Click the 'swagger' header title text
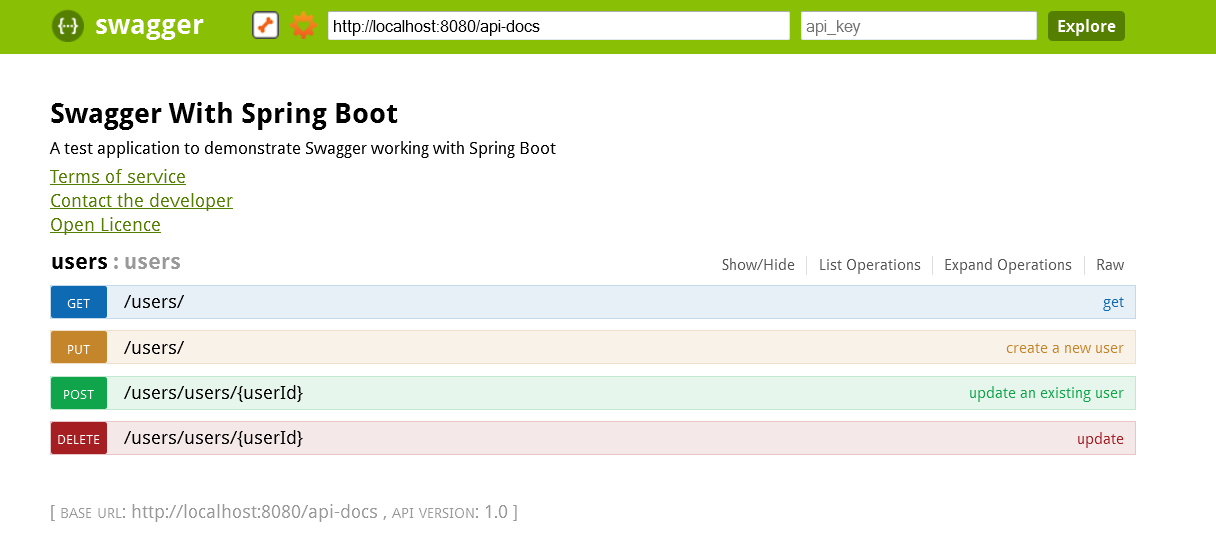Viewport: 1216px width, 538px height. pyautogui.click(x=149, y=26)
